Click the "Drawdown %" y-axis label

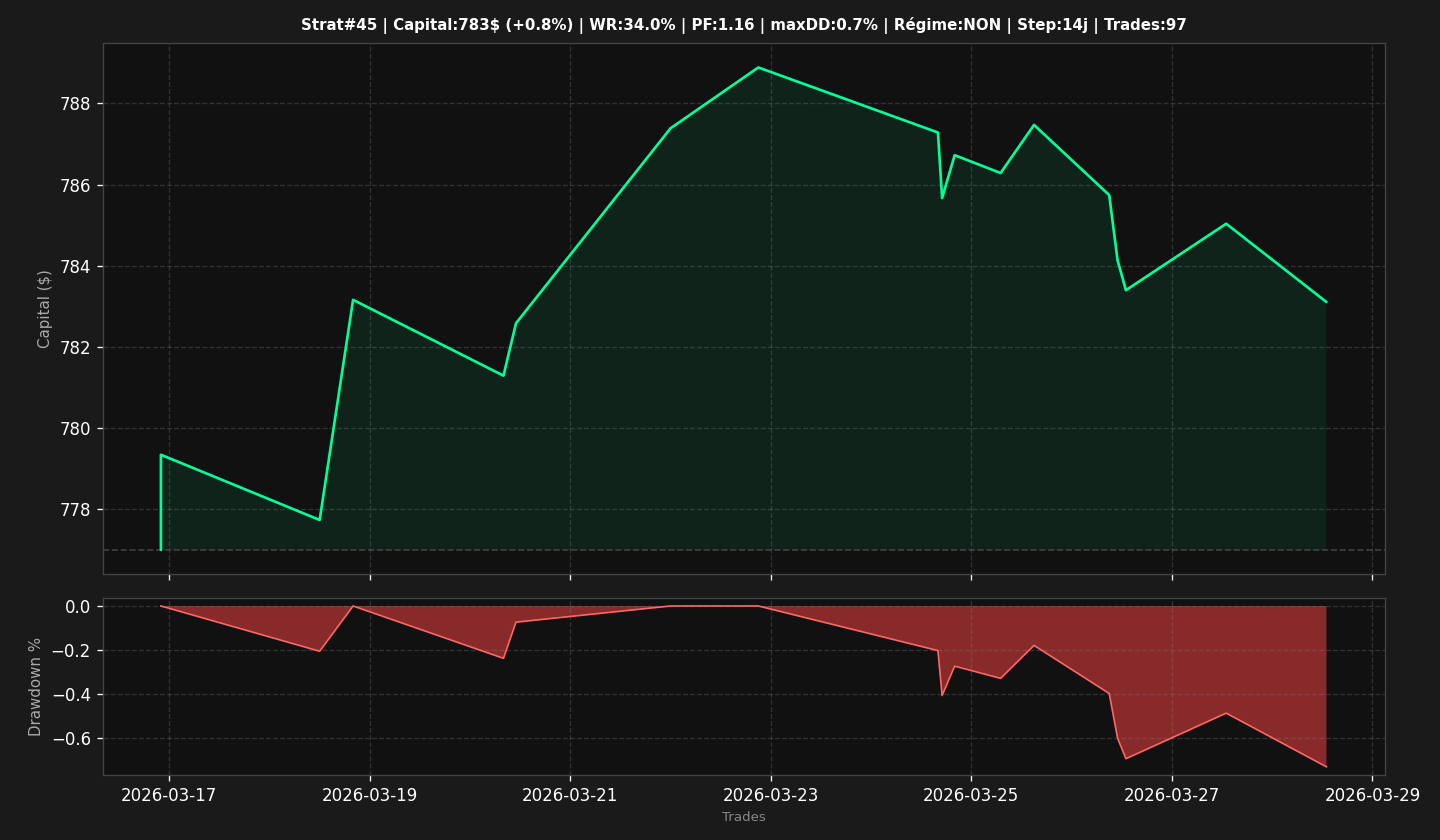pyautogui.click(x=36, y=687)
